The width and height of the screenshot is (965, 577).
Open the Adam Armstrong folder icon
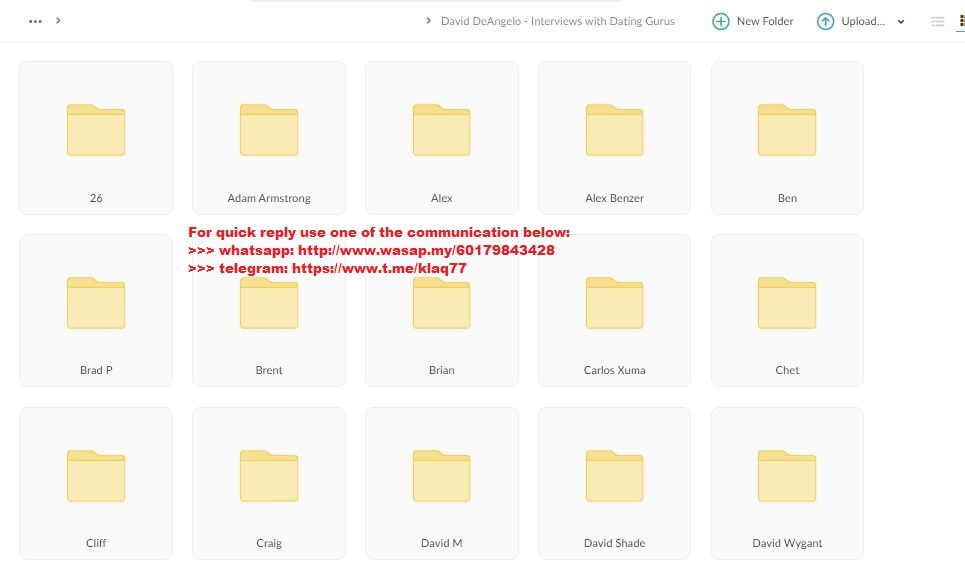(x=269, y=130)
